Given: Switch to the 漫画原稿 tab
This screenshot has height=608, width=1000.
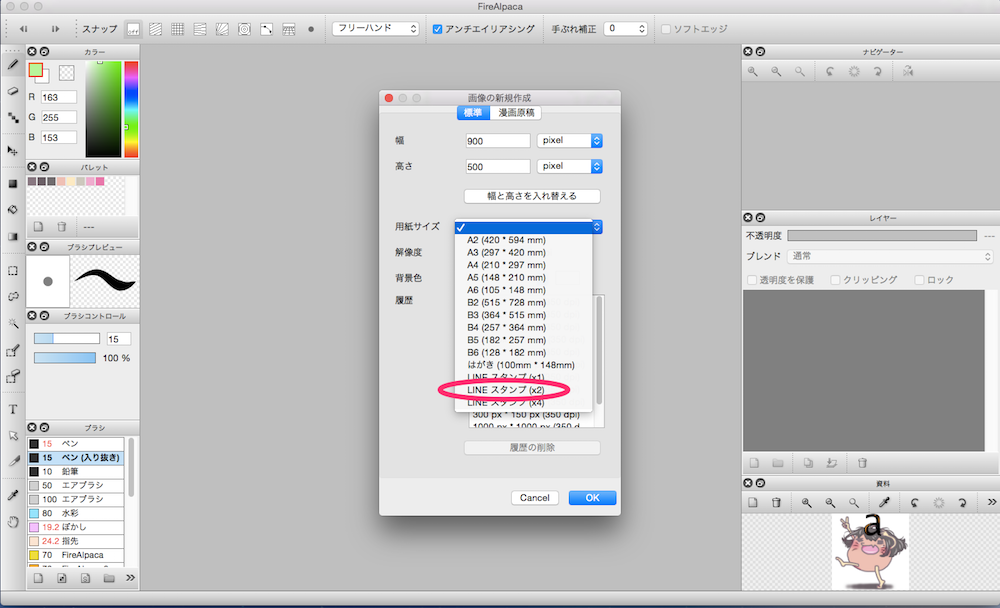Looking at the screenshot, I should [x=516, y=113].
